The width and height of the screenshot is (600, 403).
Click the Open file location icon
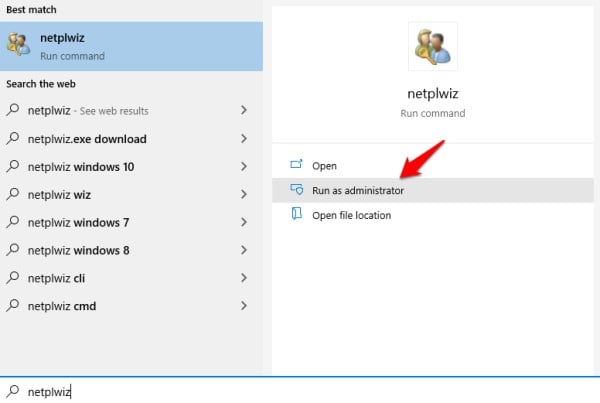coord(296,214)
